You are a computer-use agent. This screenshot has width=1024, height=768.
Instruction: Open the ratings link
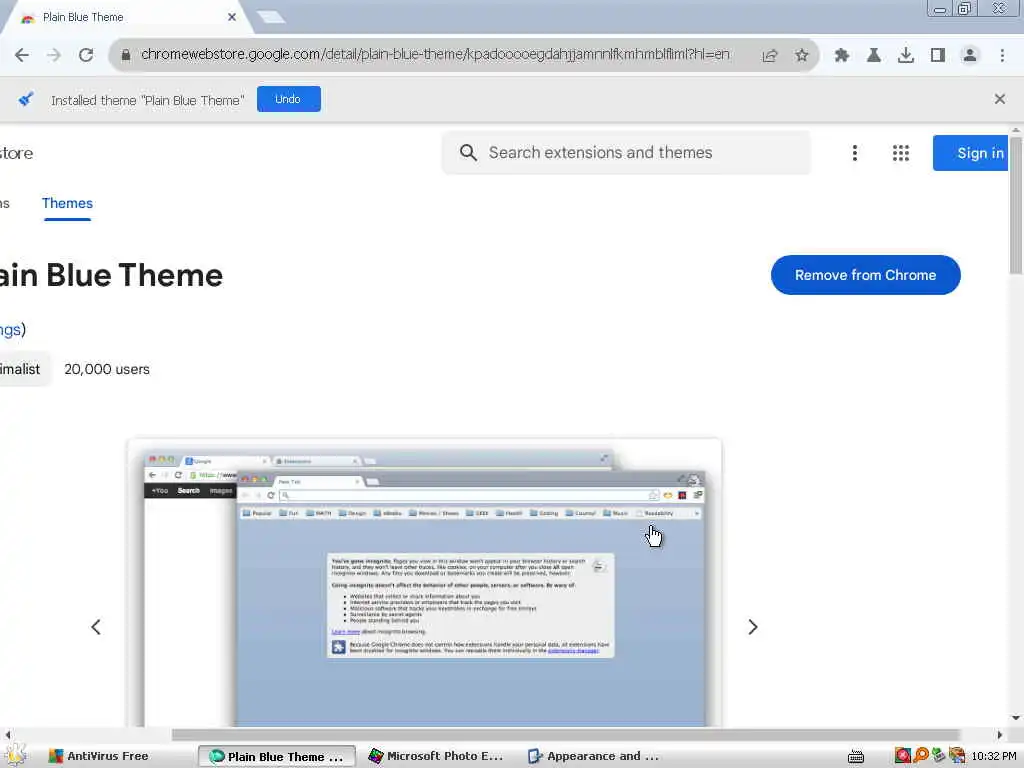tap(12, 330)
